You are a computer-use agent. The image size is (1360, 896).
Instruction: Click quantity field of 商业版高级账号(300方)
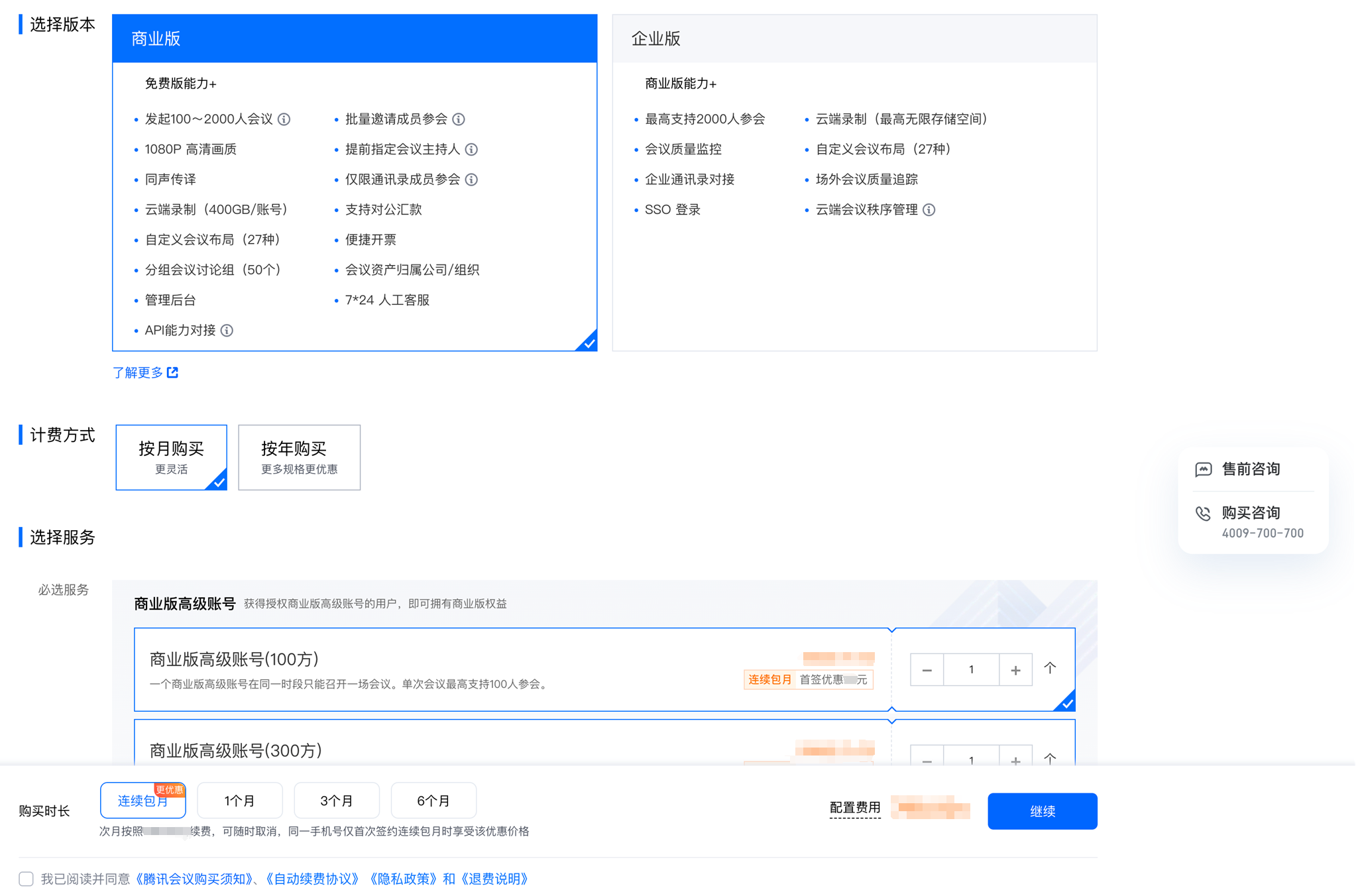[971, 757]
